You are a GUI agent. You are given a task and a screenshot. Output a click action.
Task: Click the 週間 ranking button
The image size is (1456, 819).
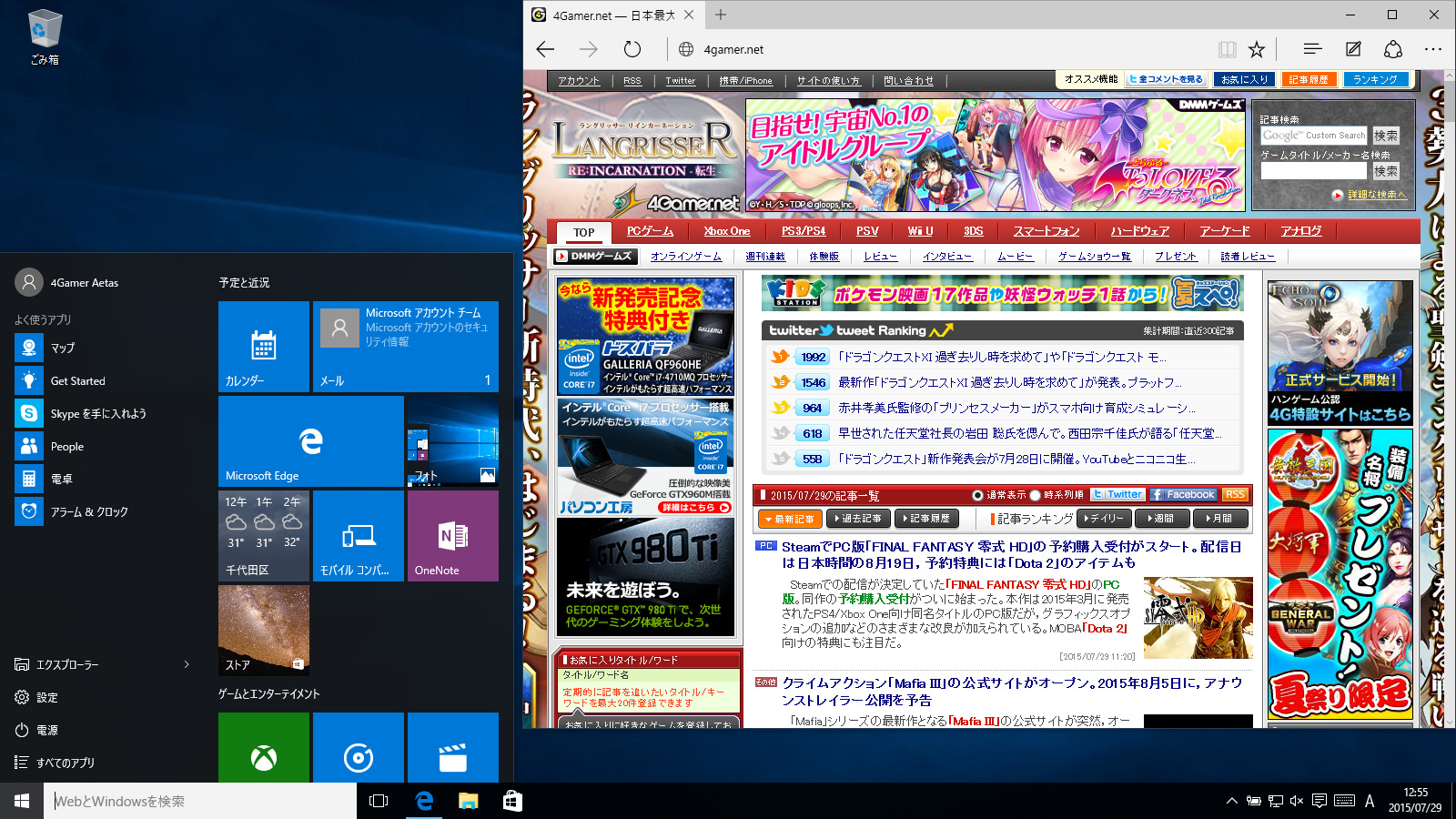coord(1160,519)
